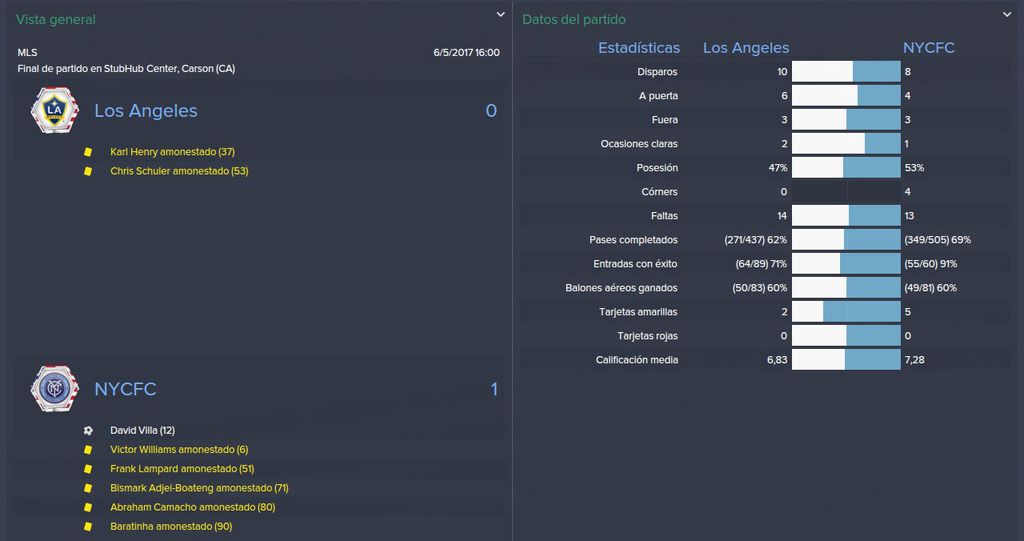The height and width of the screenshot is (541, 1024).
Task: Click yellow card icon next to Frank Lampard
Action: pos(88,469)
